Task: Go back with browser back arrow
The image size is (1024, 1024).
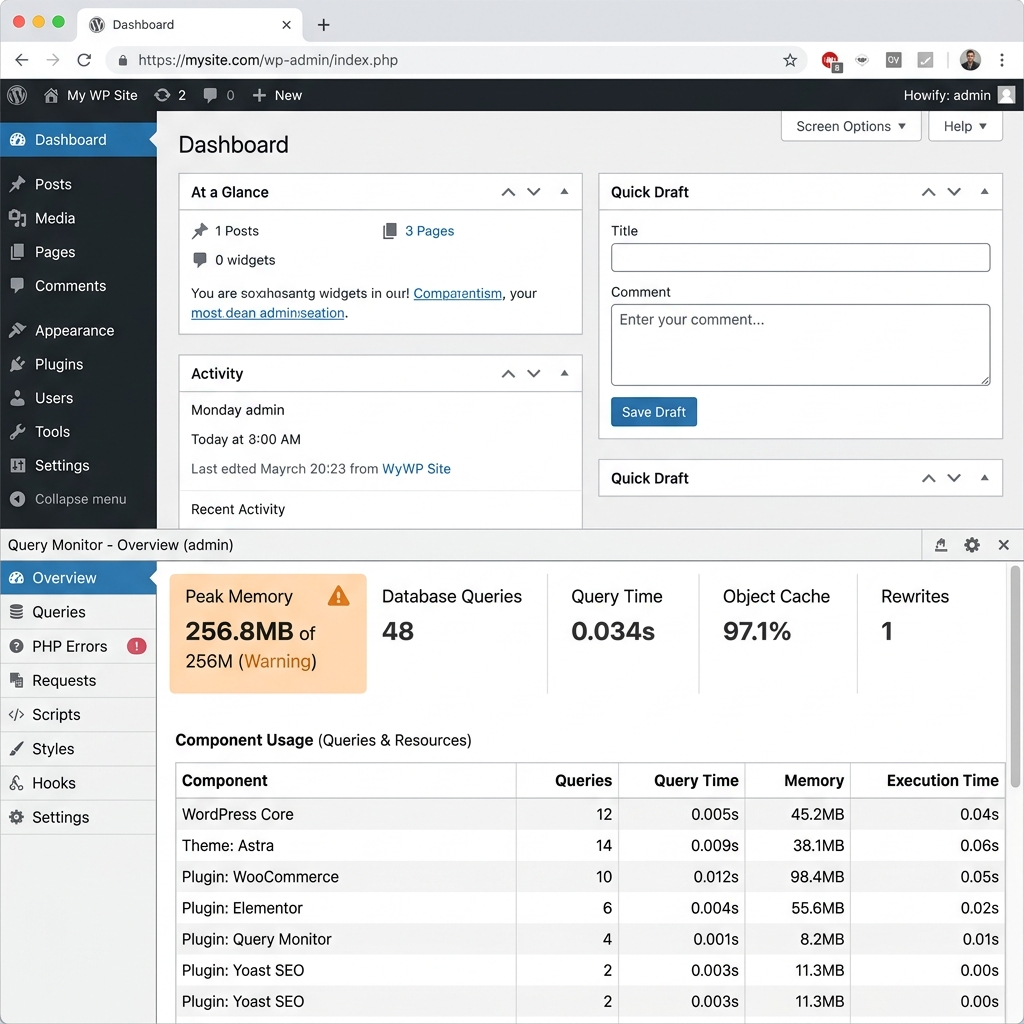Action: pos(22,60)
